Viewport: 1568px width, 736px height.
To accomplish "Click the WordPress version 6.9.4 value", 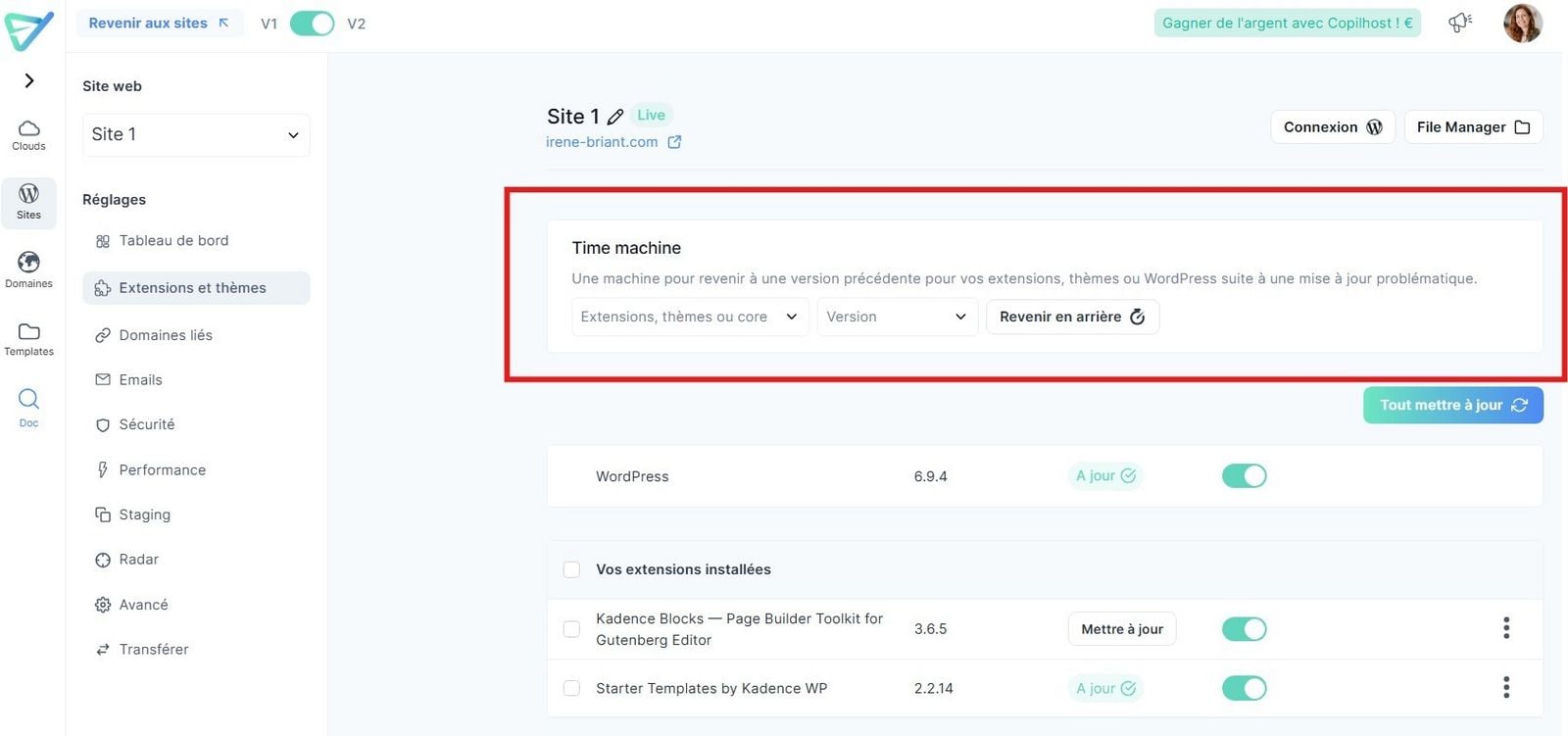I will (x=931, y=476).
